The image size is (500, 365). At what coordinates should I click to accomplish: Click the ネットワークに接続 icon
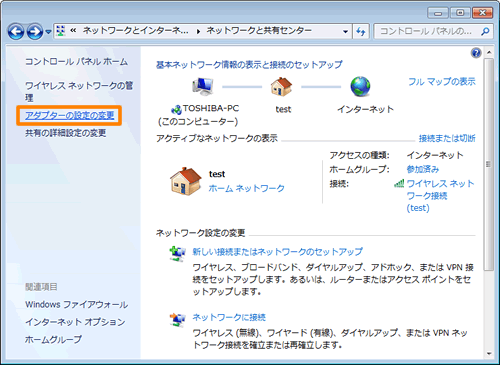(x=177, y=320)
